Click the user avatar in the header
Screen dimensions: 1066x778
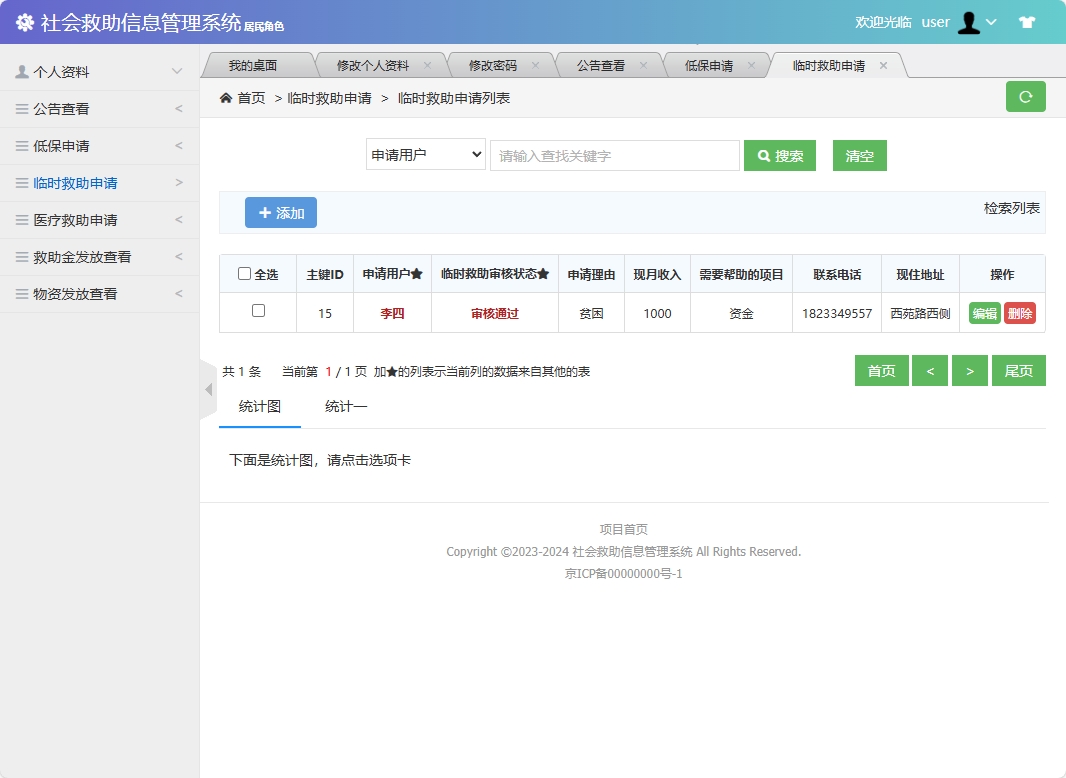pyautogui.click(x=967, y=21)
